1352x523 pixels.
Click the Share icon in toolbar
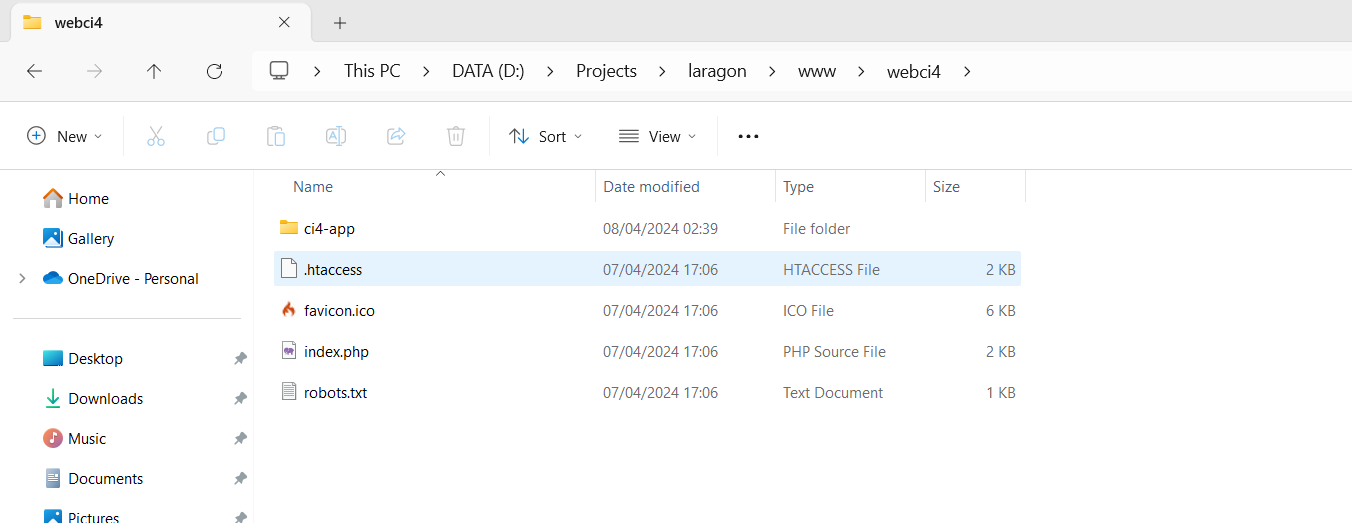coord(396,136)
